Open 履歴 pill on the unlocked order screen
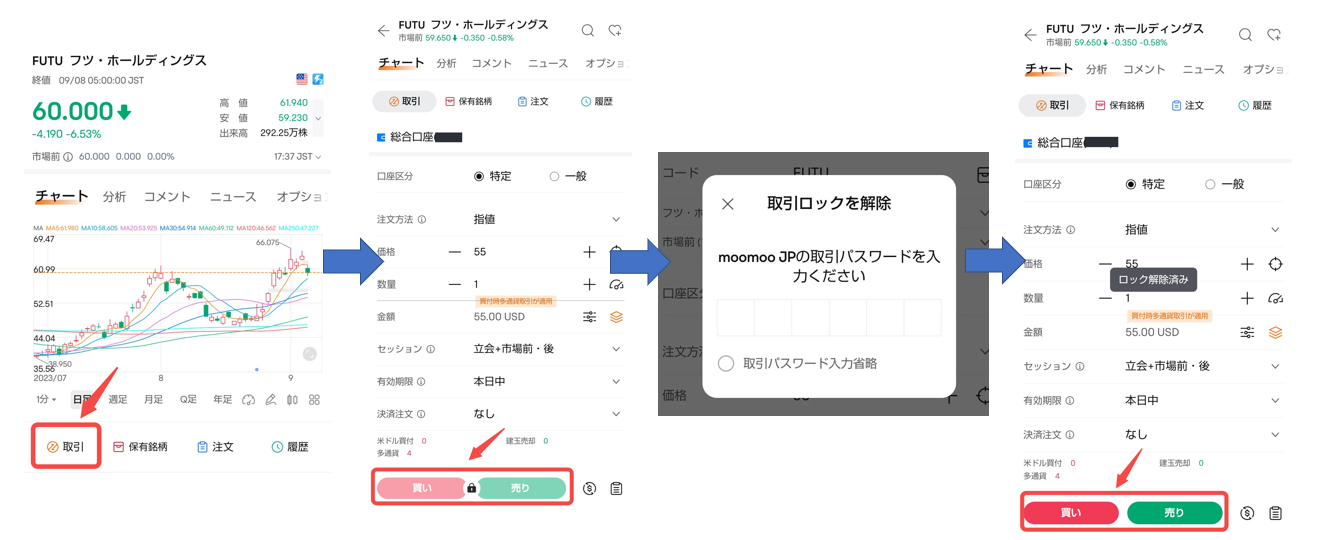The width and height of the screenshot is (1325, 540). coord(1255,105)
